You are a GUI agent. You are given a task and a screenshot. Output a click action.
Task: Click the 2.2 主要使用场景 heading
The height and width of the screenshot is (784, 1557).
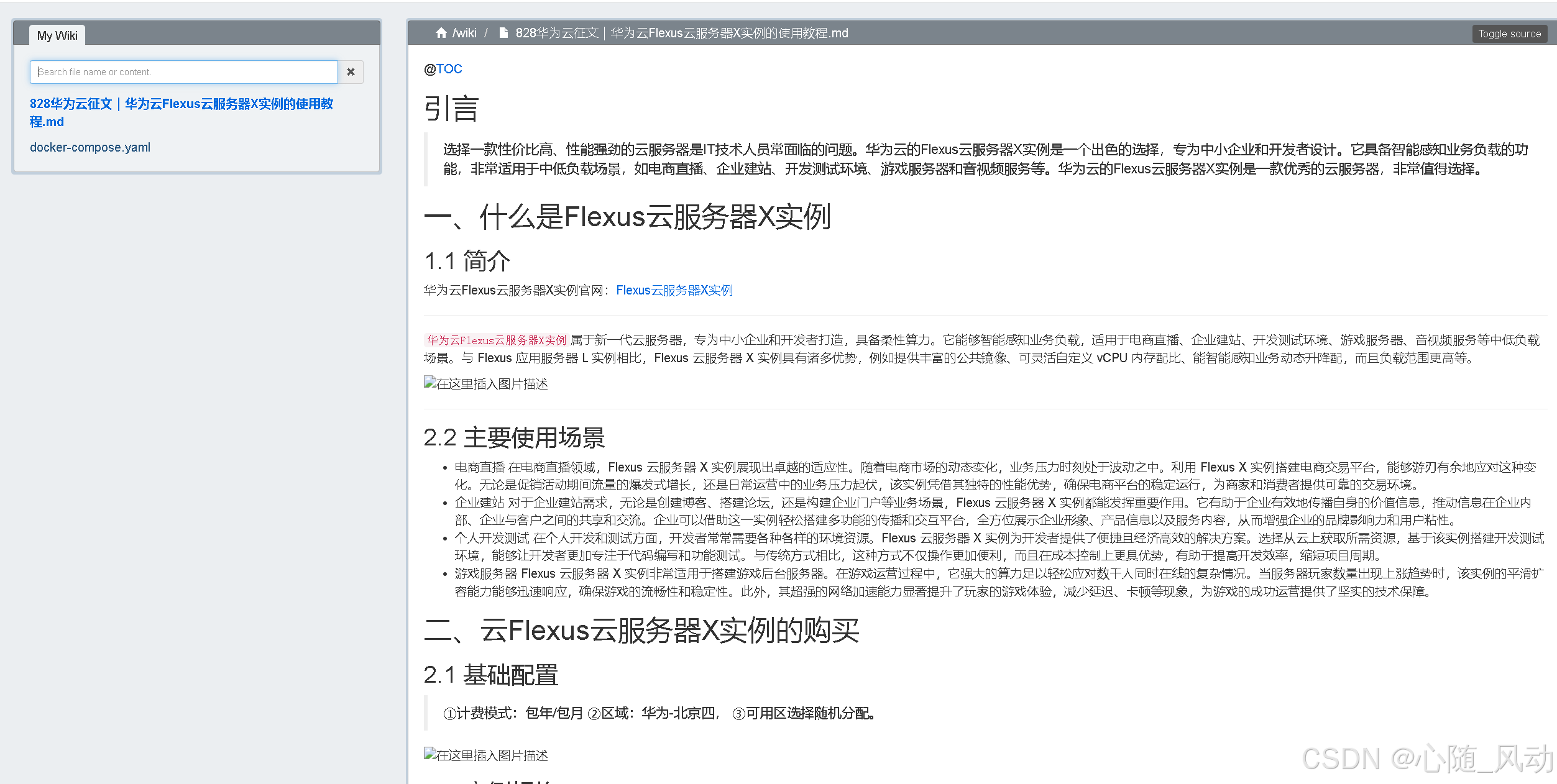pyautogui.click(x=513, y=437)
